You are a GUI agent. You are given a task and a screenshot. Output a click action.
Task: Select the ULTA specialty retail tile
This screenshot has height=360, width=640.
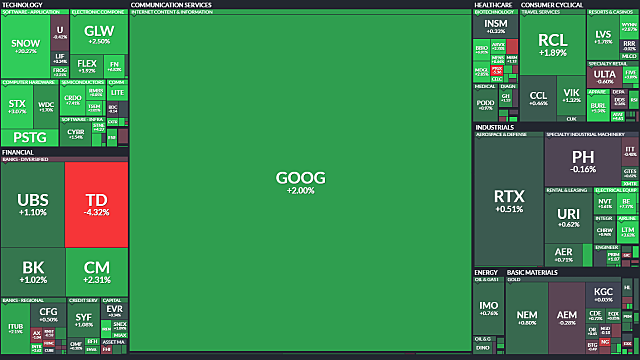click(x=604, y=76)
